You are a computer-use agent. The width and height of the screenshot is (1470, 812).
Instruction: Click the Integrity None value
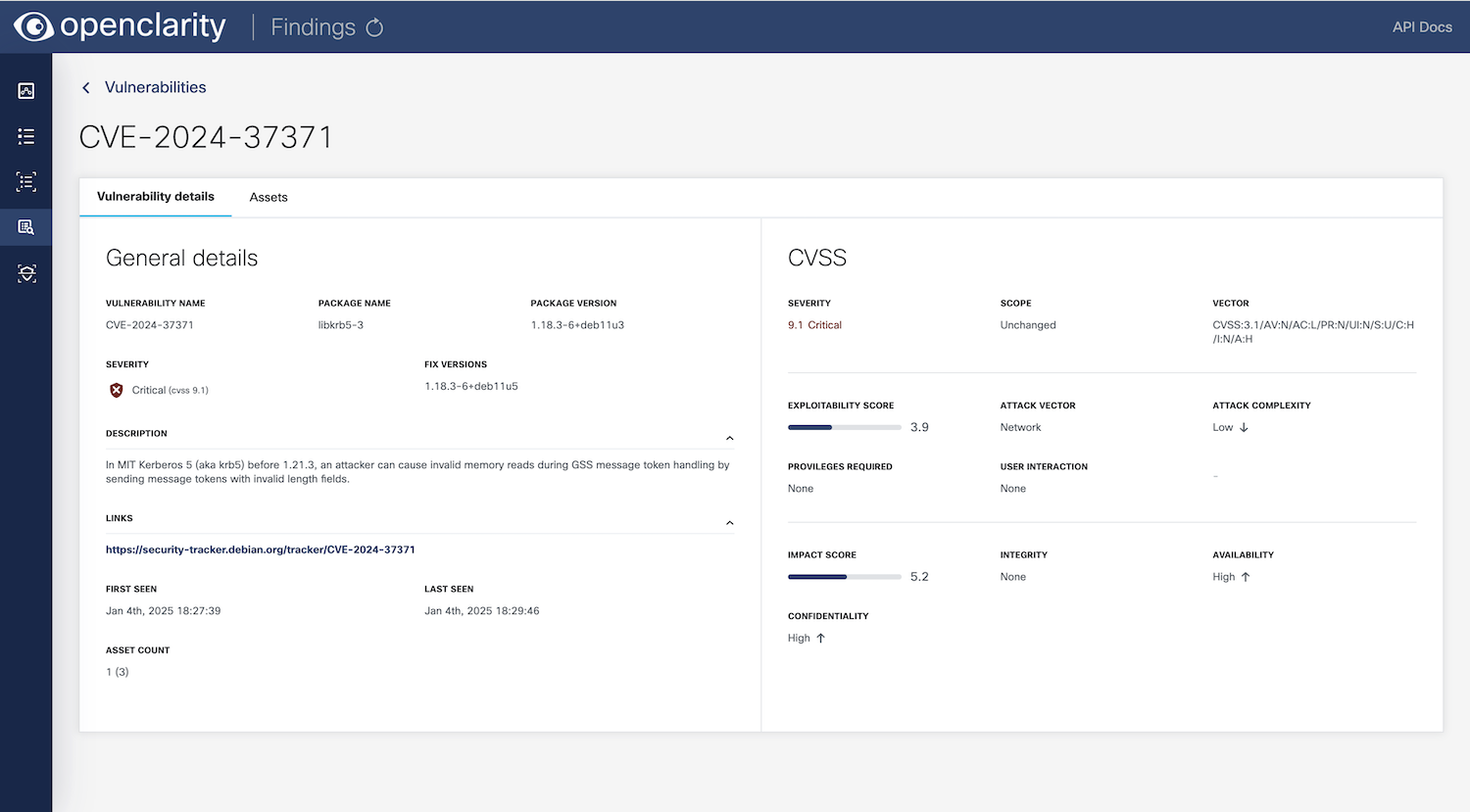tap(1013, 577)
